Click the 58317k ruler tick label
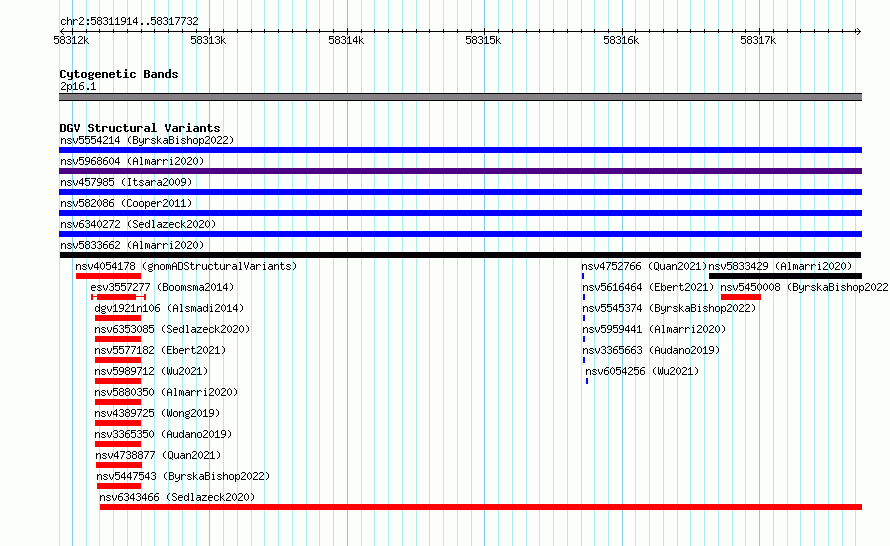 [x=758, y=40]
